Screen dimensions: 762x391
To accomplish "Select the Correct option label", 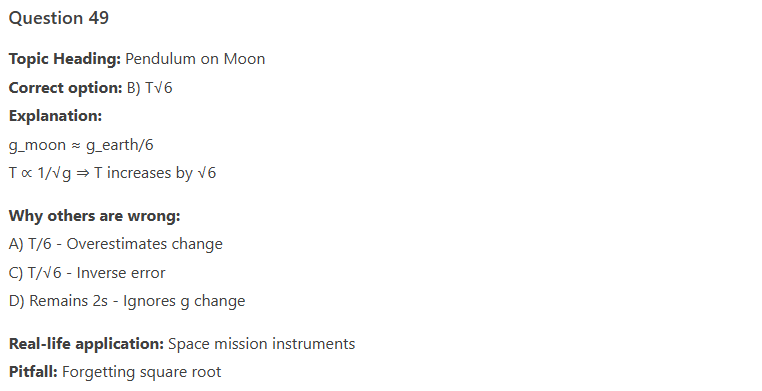I will [x=66, y=88].
